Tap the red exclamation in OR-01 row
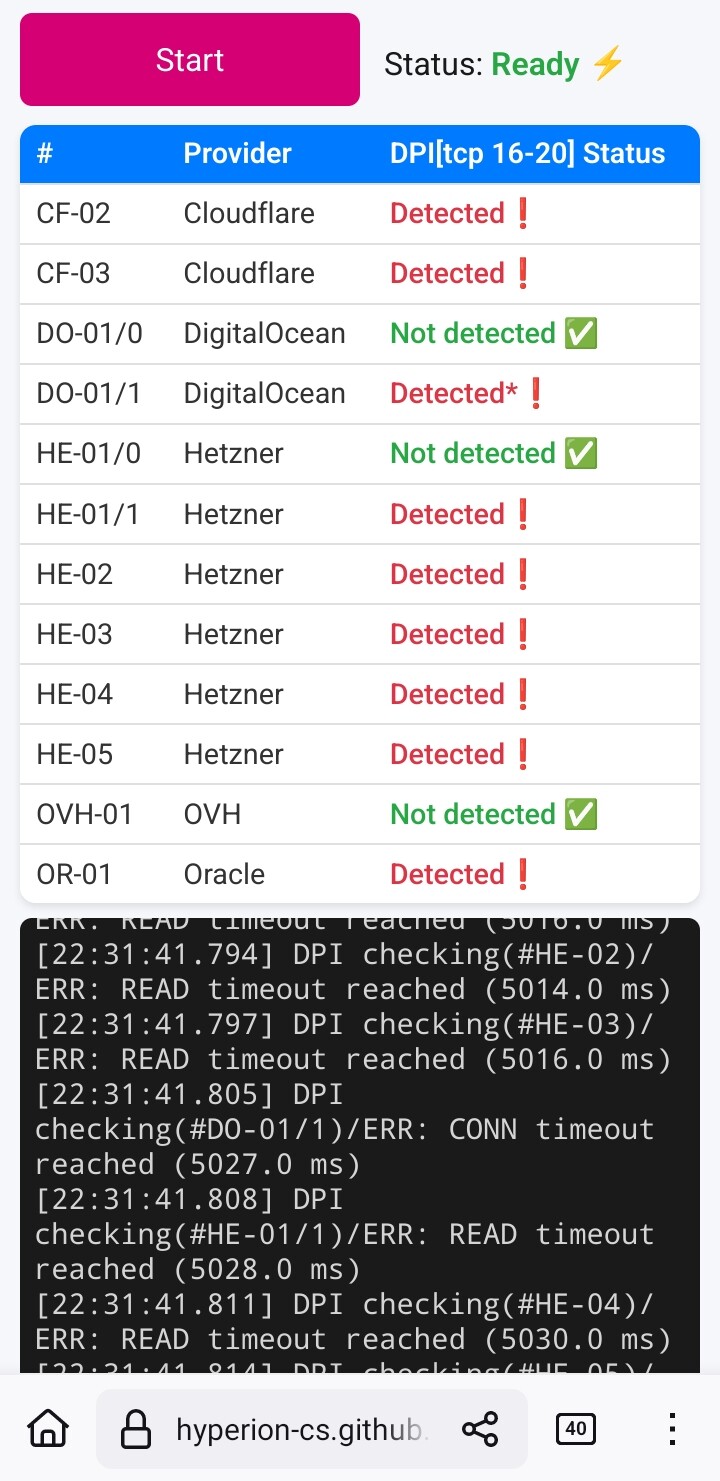720x1481 pixels. pos(522,875)
